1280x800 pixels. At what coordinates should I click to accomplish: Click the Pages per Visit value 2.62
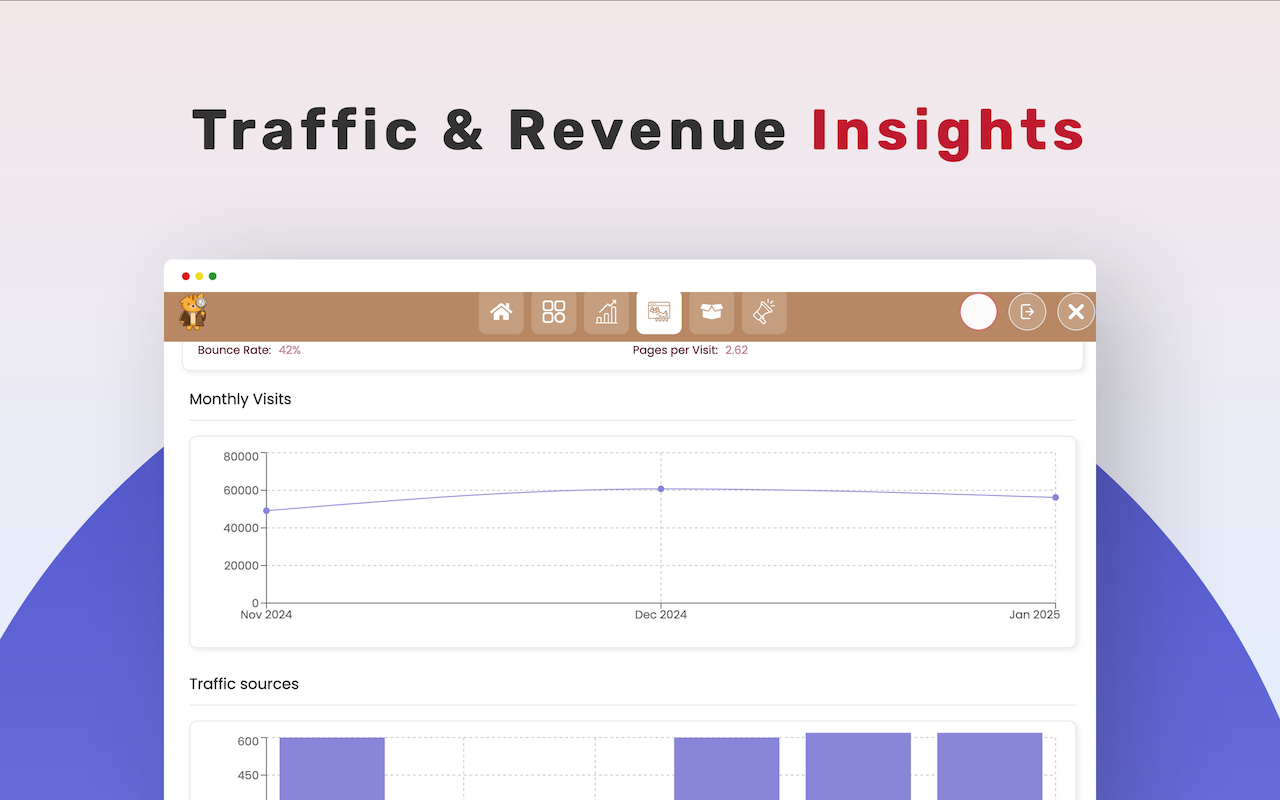coord(736,350)
